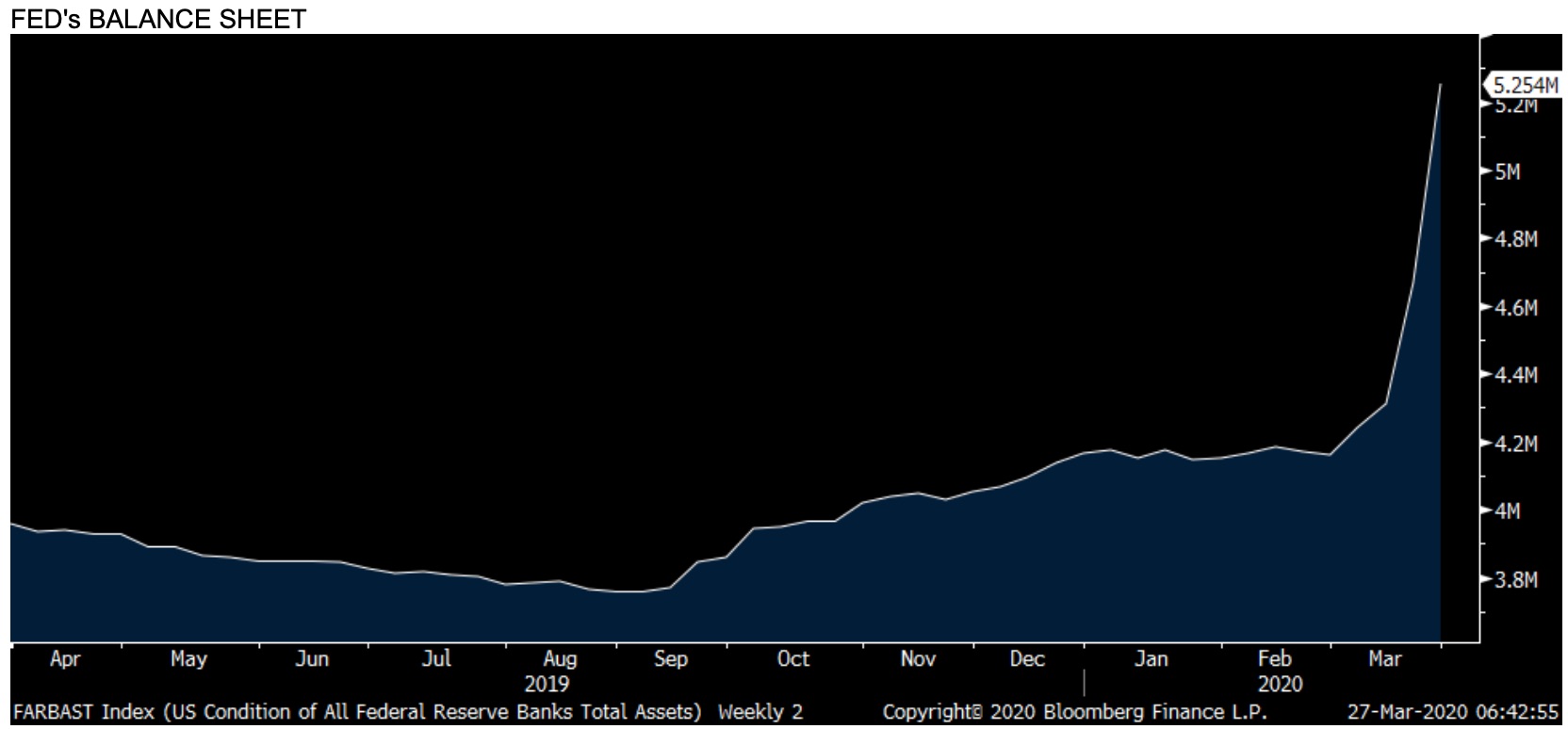The image size is (1568, 729).
Task: Click the 5.254M last-value tag
Action: tap(1526, 85)
